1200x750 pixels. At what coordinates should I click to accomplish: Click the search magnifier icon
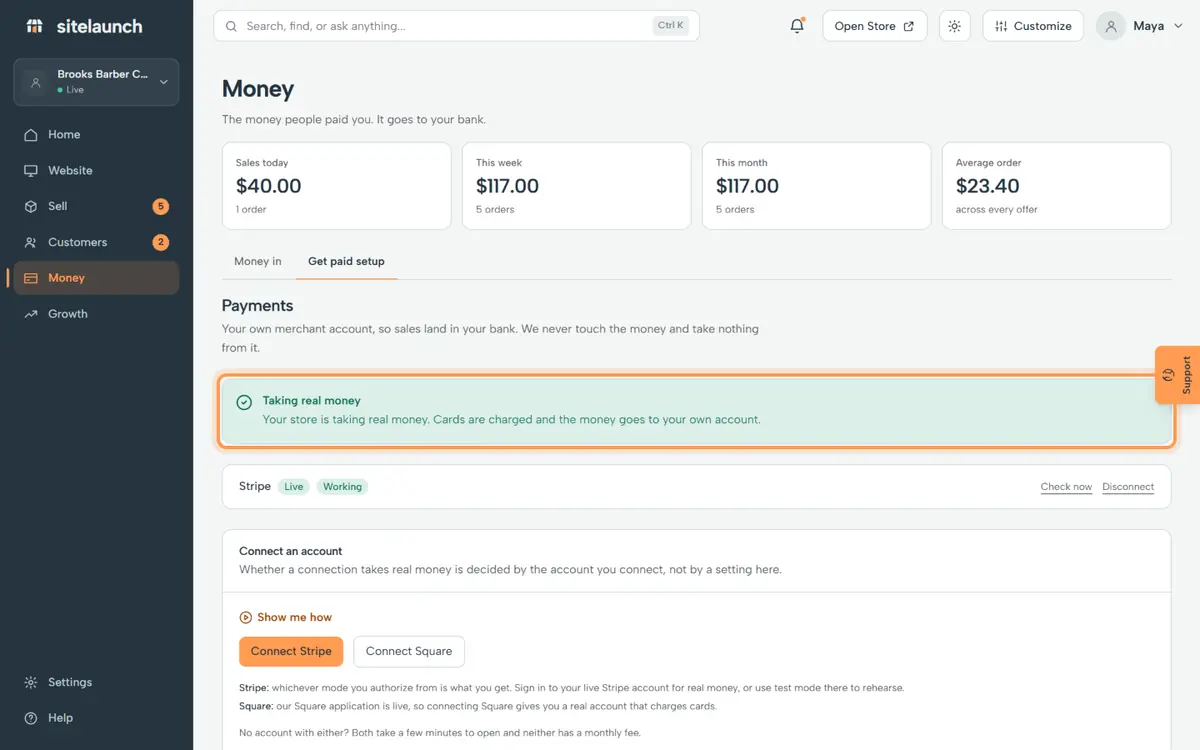coord(232,26)
